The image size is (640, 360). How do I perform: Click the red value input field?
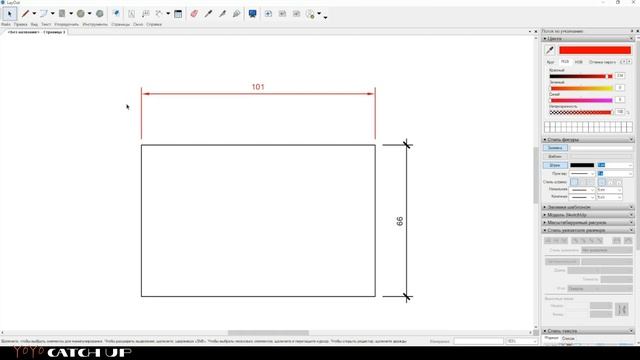pos(620,76)
